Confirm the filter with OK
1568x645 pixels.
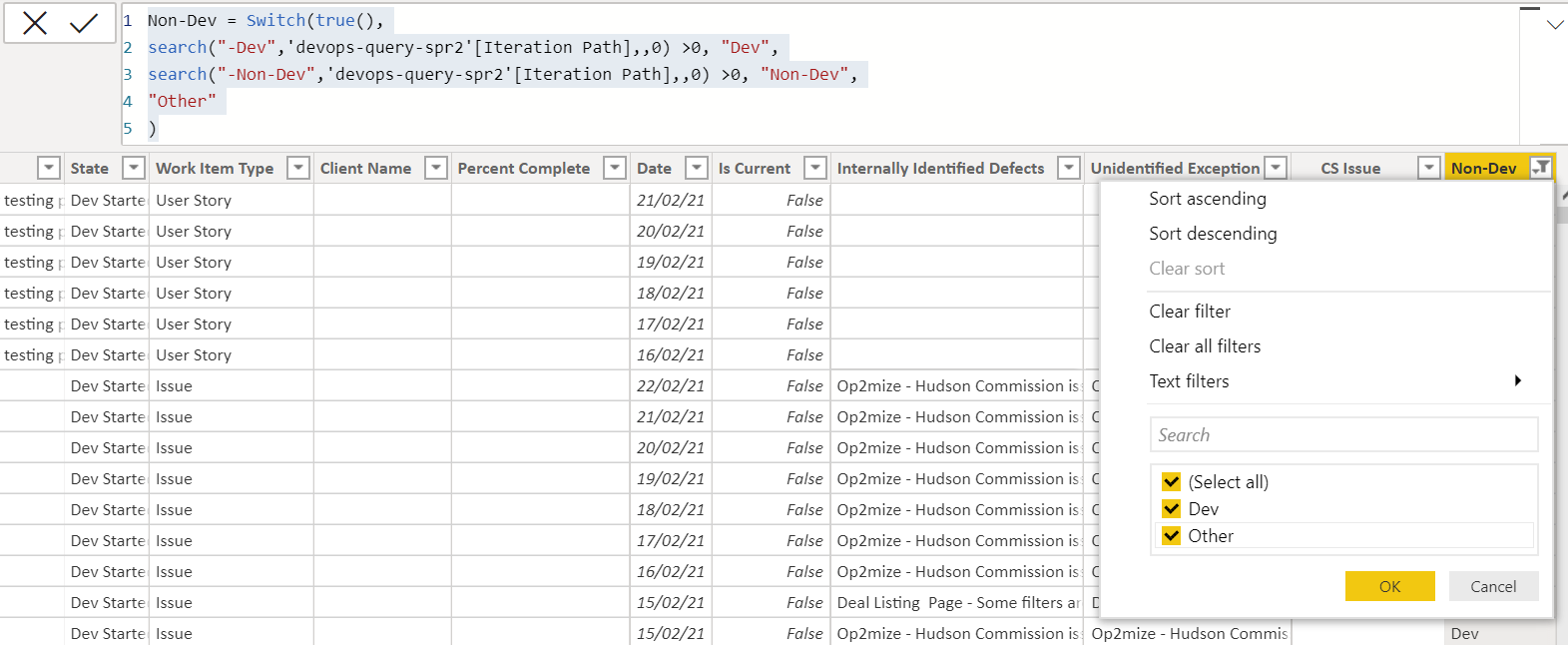point(1389,586)
